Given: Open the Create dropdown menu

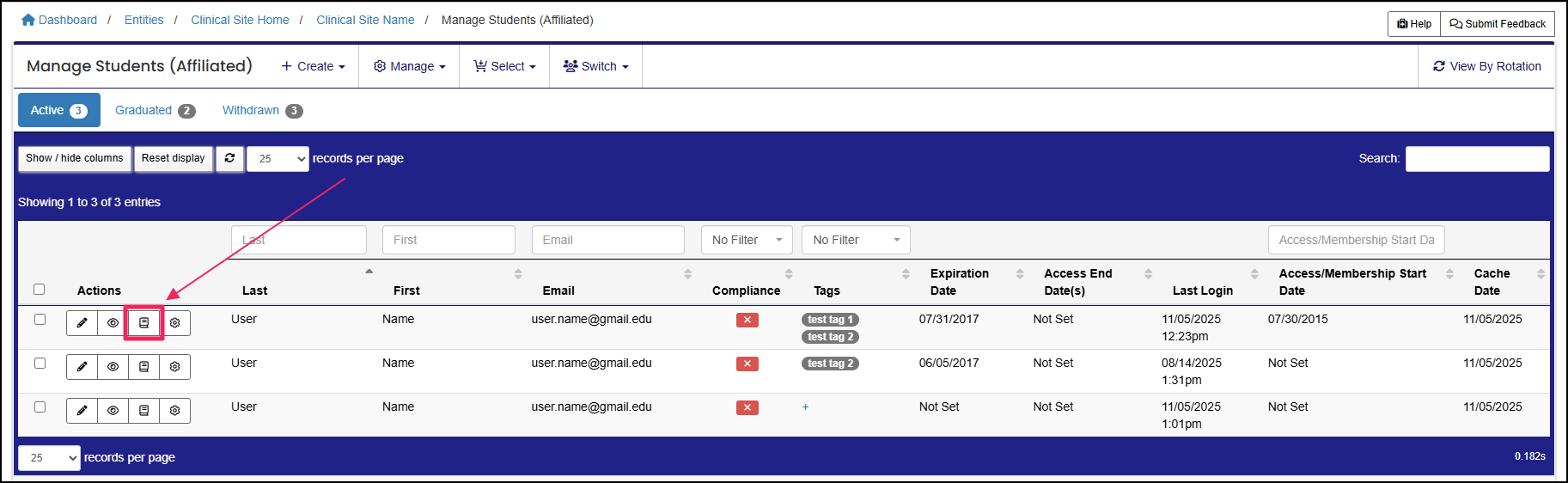Looking at the screenshot, I should click(314, 66).
